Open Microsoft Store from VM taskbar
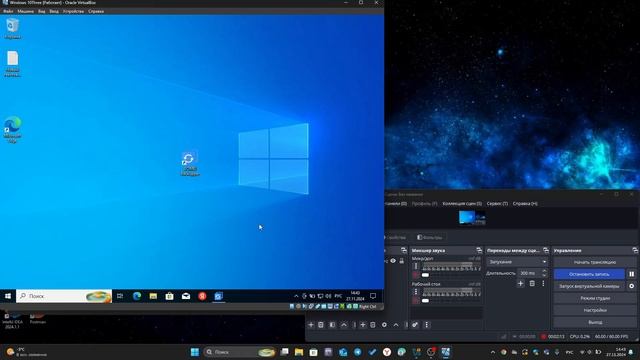 169,296
